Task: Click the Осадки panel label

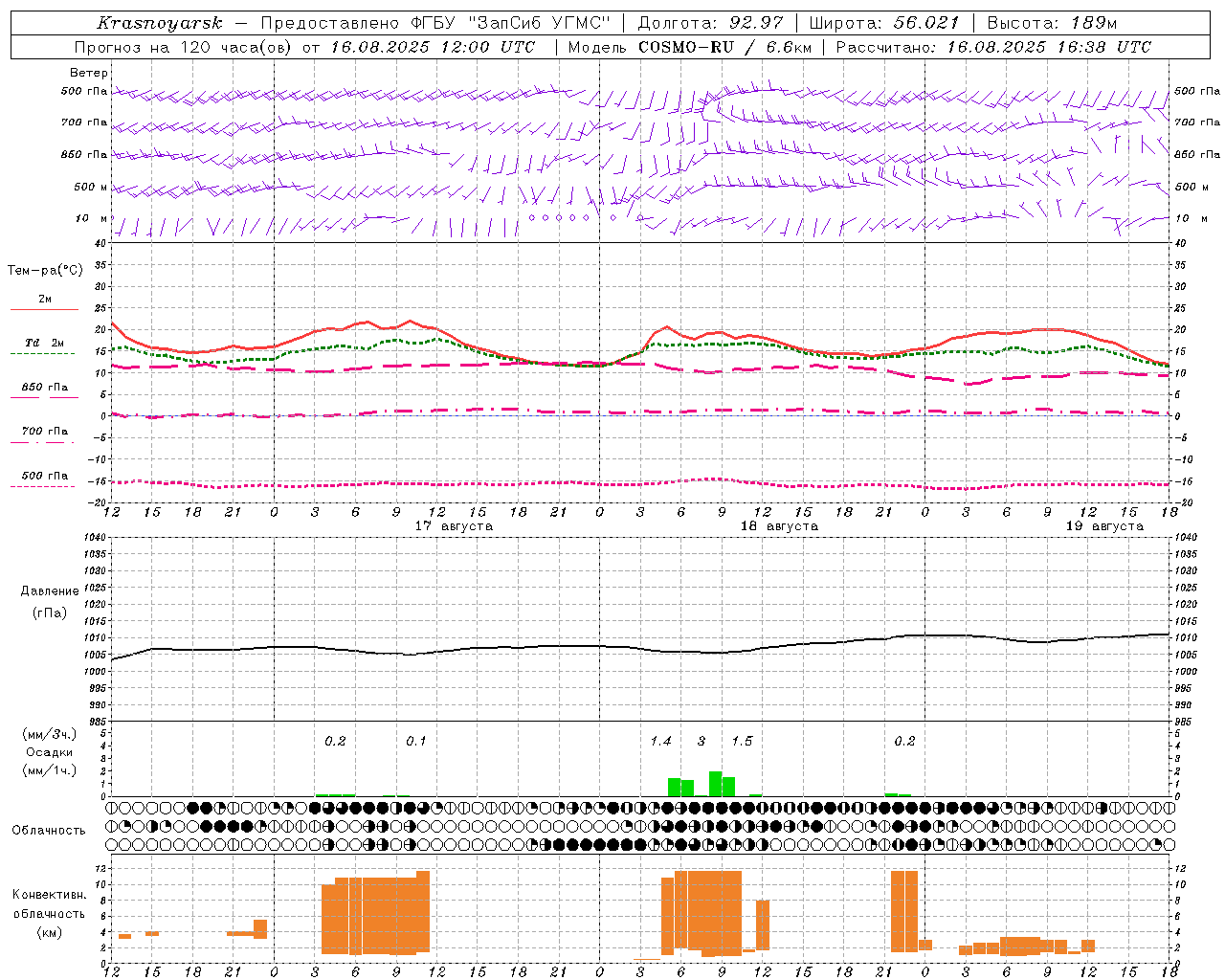Action: pyautogui.click(x=50, y=752)
